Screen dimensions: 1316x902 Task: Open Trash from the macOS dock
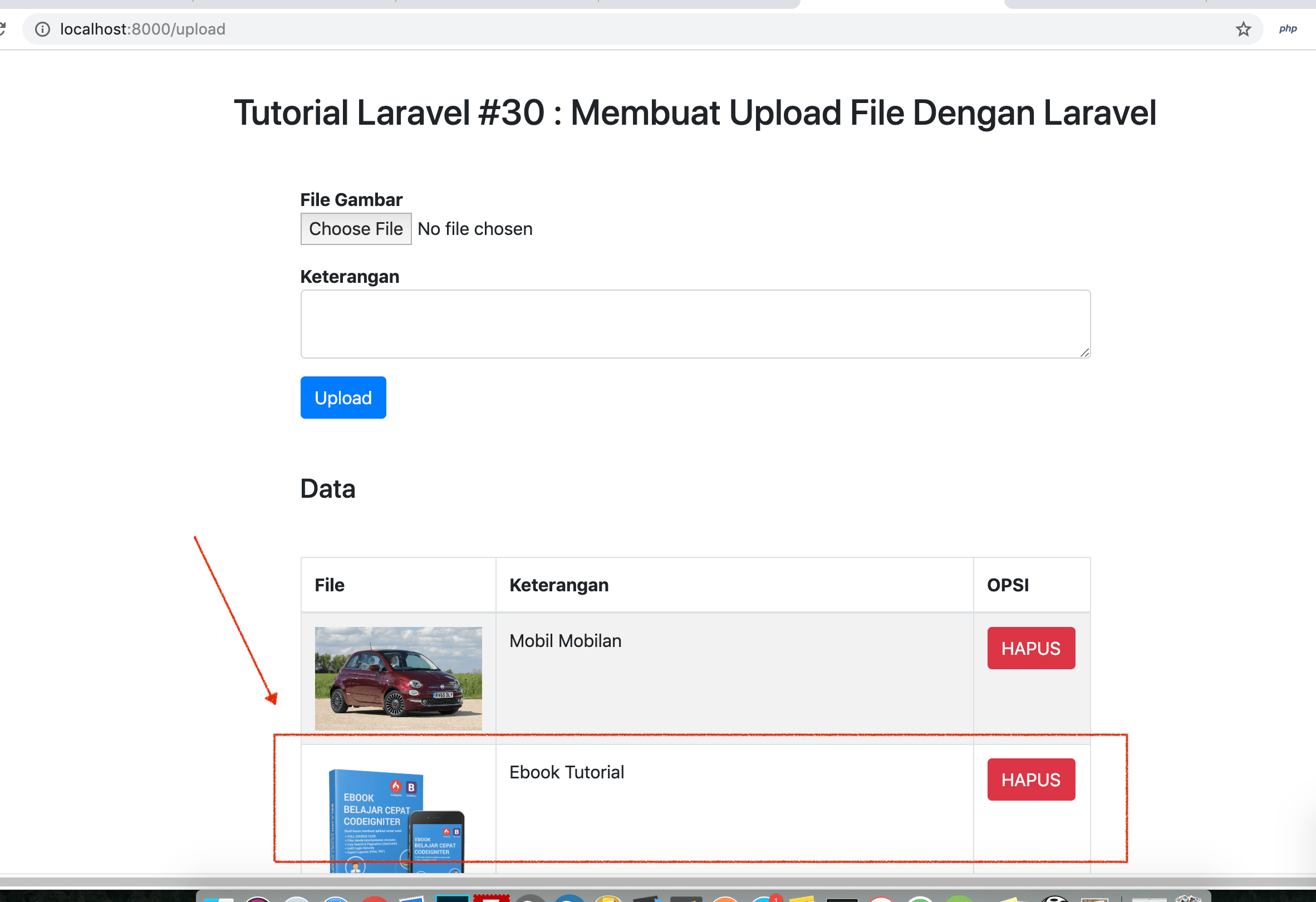coord(1187,899)
